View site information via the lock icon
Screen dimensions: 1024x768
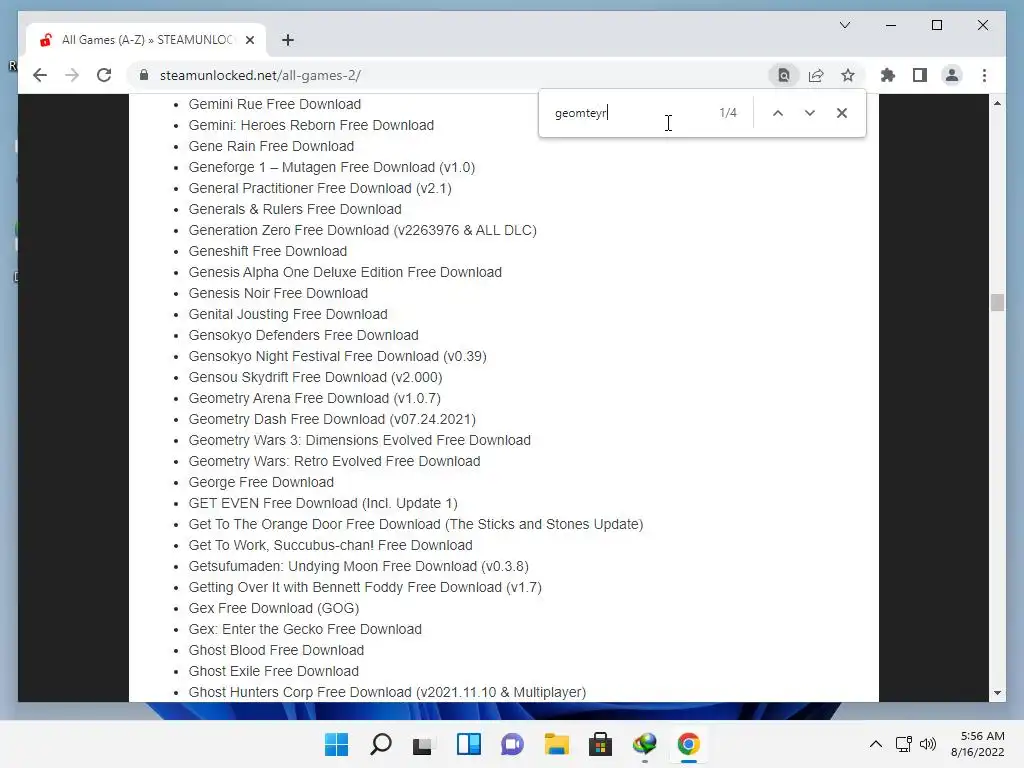coord(144,75)
